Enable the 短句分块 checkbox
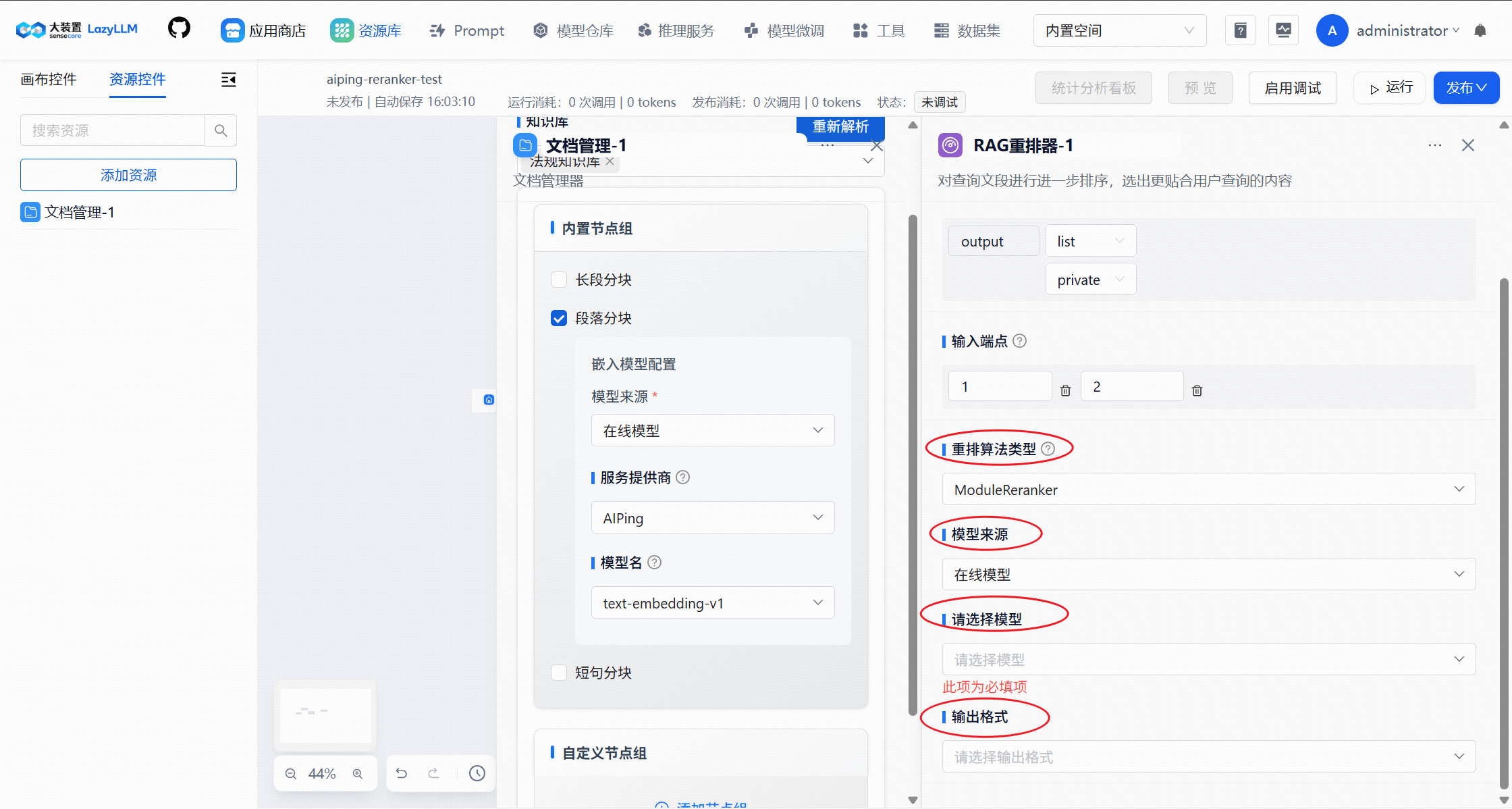 (559, 672)
